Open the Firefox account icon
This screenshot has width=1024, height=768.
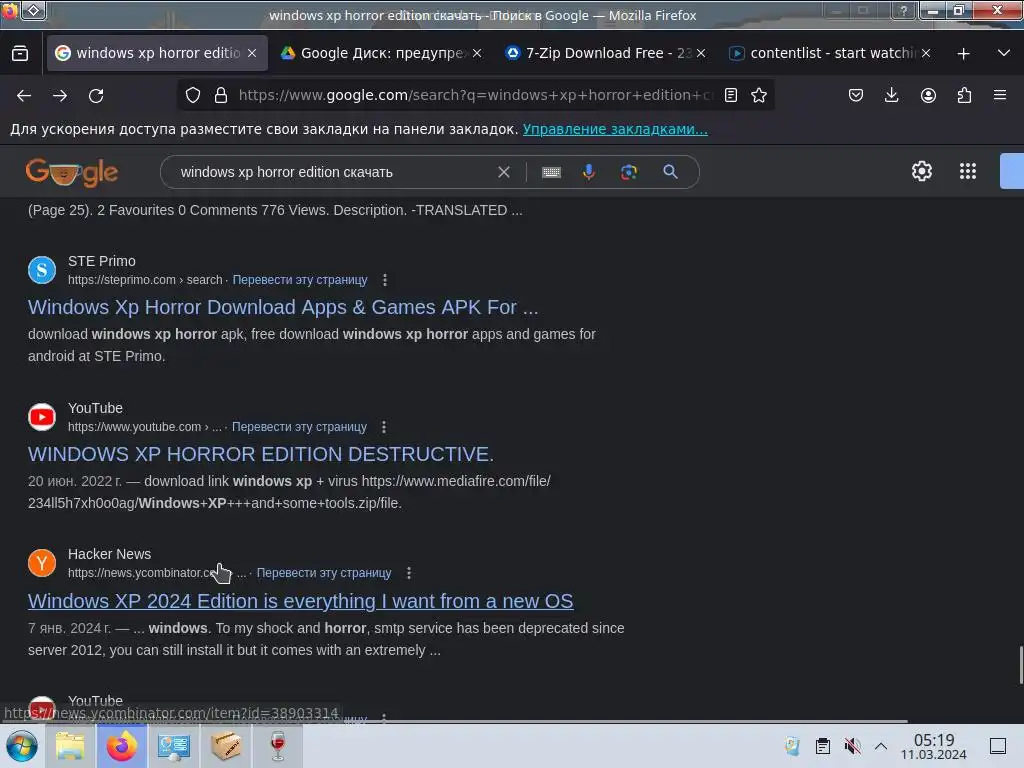click(x=928, y=95)
